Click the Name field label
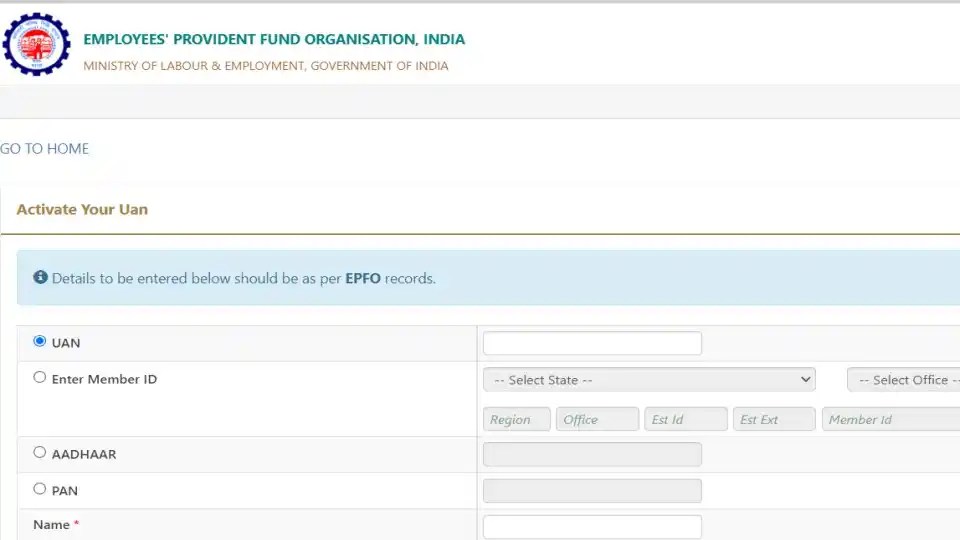Screen dimensions: 960x540 [51, 525]
